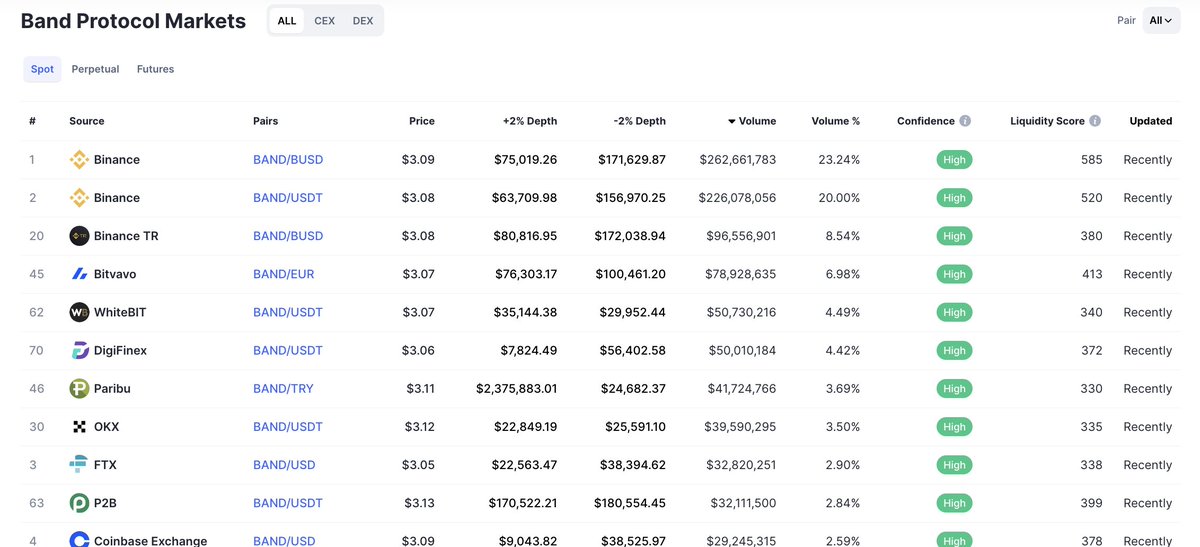Click the Bitvavo logo icon
The height and width of the screenshot is (547, 1200).
tap(79, 274)
